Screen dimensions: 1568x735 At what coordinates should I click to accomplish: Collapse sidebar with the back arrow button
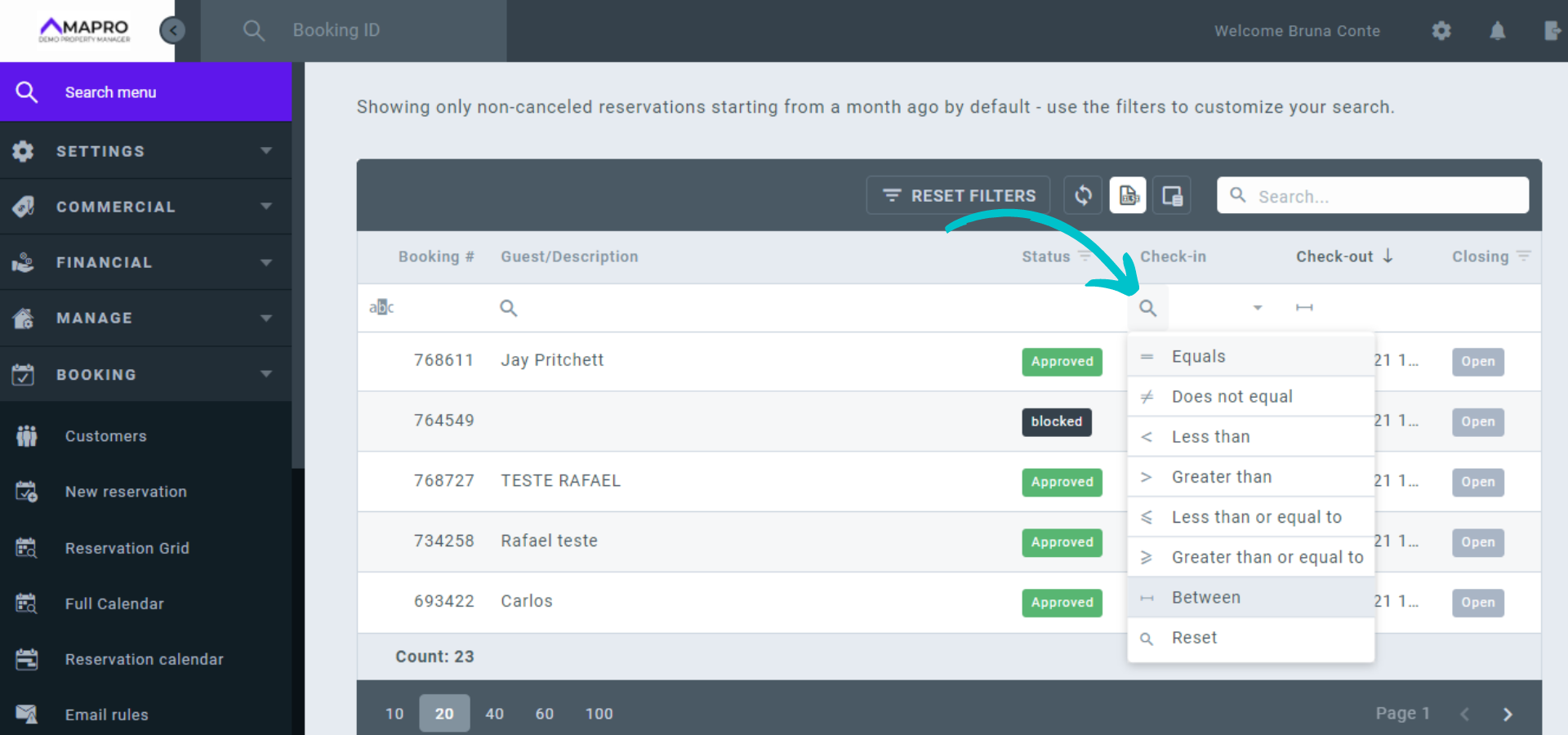(x=172, y=31)
